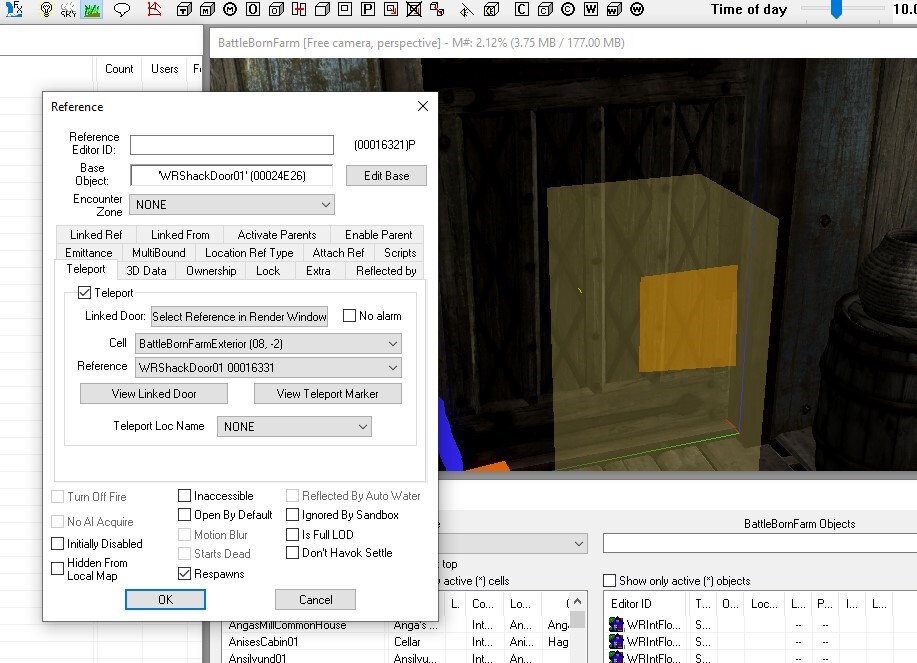Click Select Reference in Render Window
917x663 pixels.
click(x=239, y=316)
